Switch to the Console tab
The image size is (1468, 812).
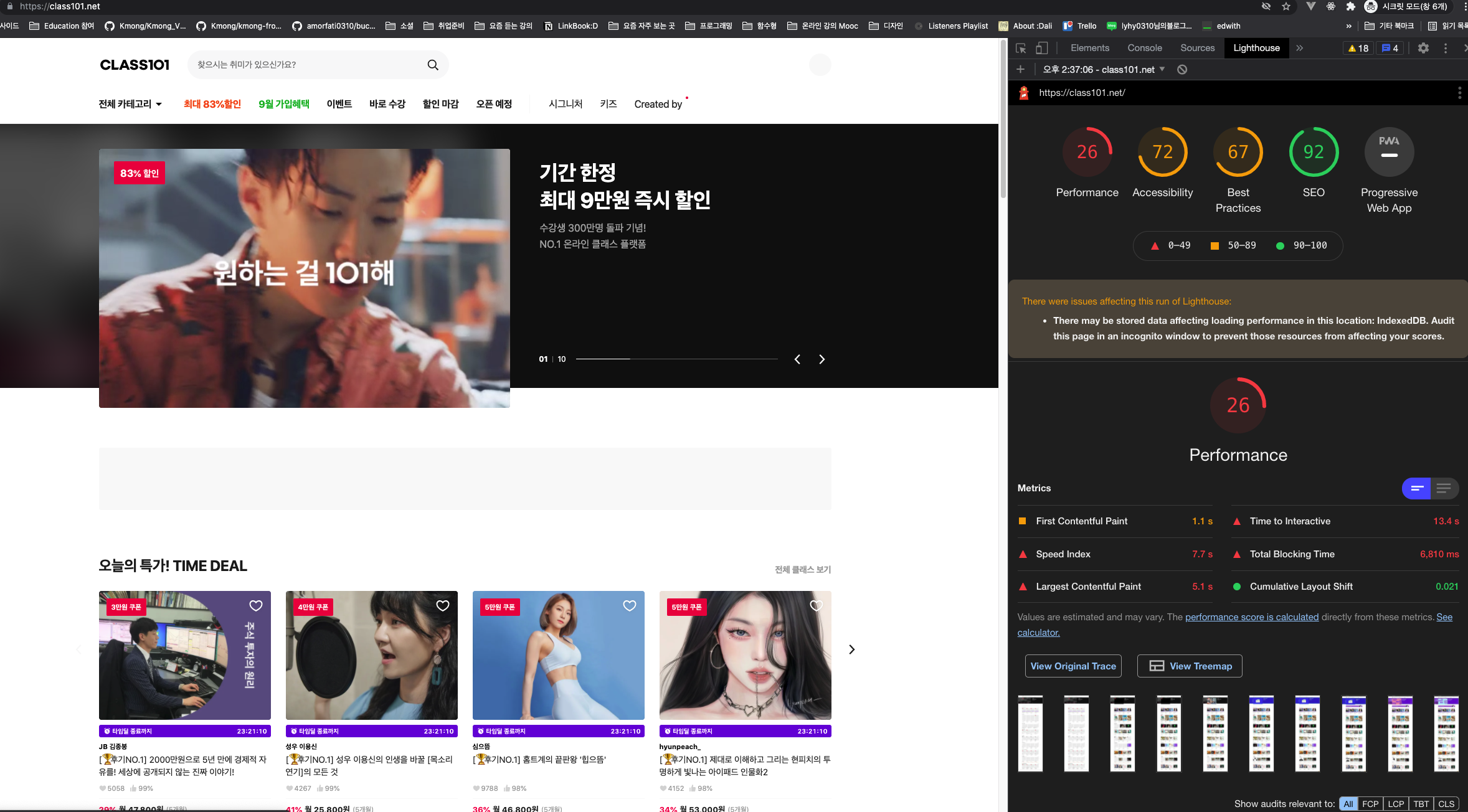[x=1144, y=48]
